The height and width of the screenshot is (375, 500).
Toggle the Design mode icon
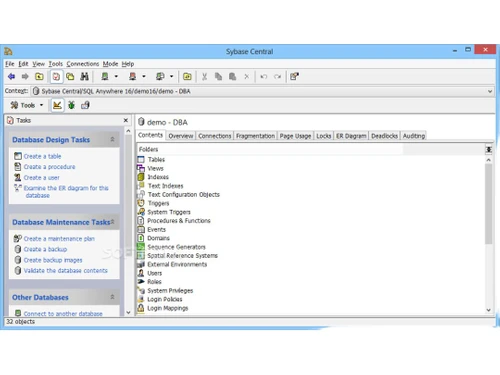click(x=57, y=105)
